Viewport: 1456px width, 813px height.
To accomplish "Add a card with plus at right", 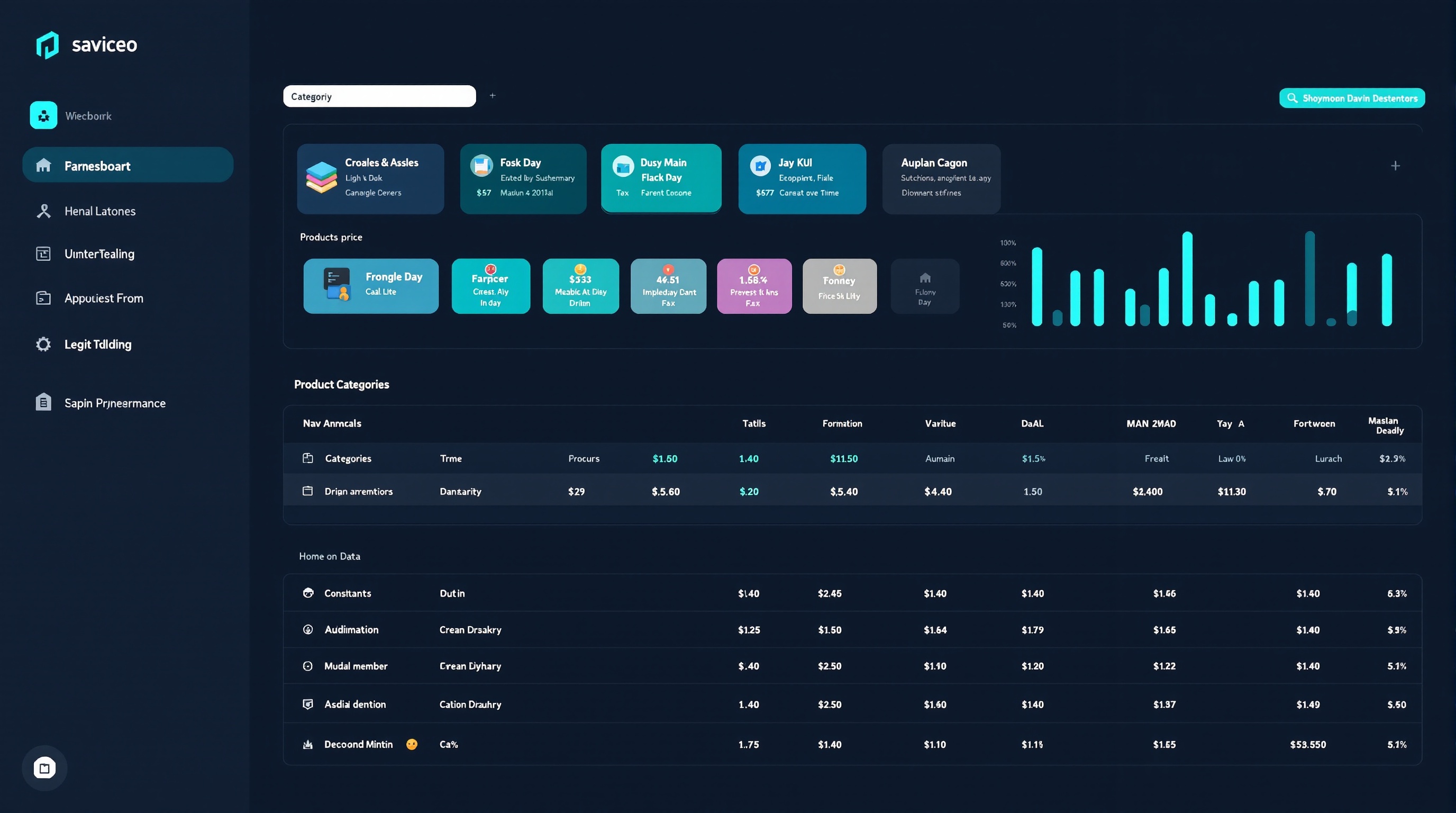I will pyautogui.click(x=1396, y=166).
